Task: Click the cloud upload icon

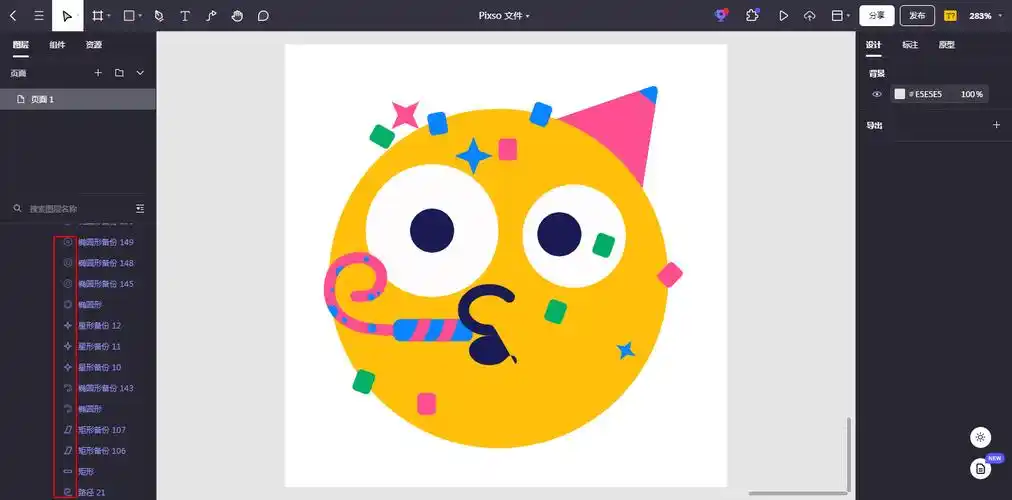Action: pos(809,16)
